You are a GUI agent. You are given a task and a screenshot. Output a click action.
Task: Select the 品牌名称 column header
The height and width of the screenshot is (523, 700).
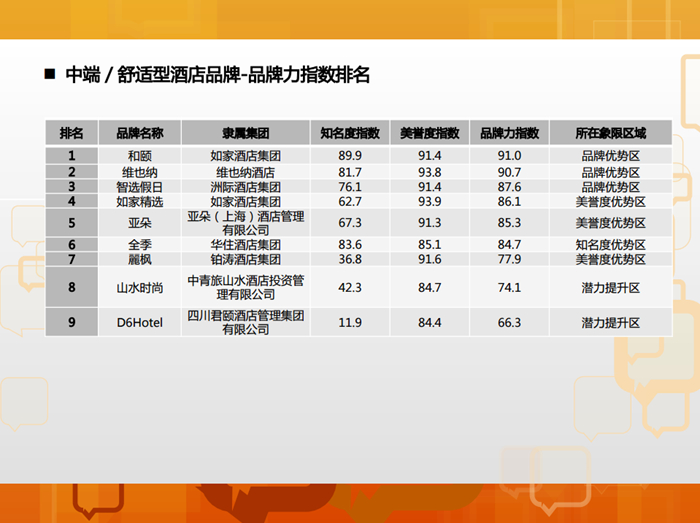(140, 133)
